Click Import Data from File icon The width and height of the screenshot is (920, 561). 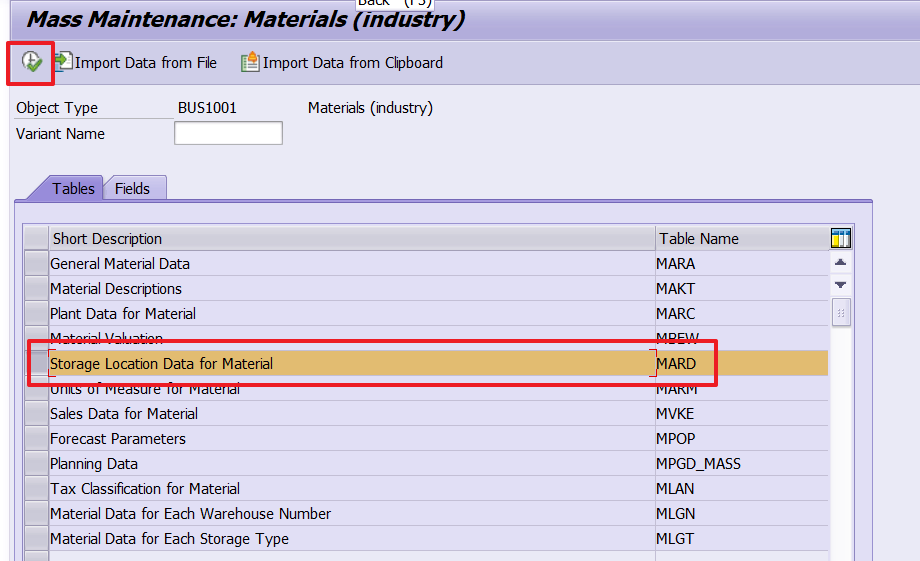click(x=63, y=62)
